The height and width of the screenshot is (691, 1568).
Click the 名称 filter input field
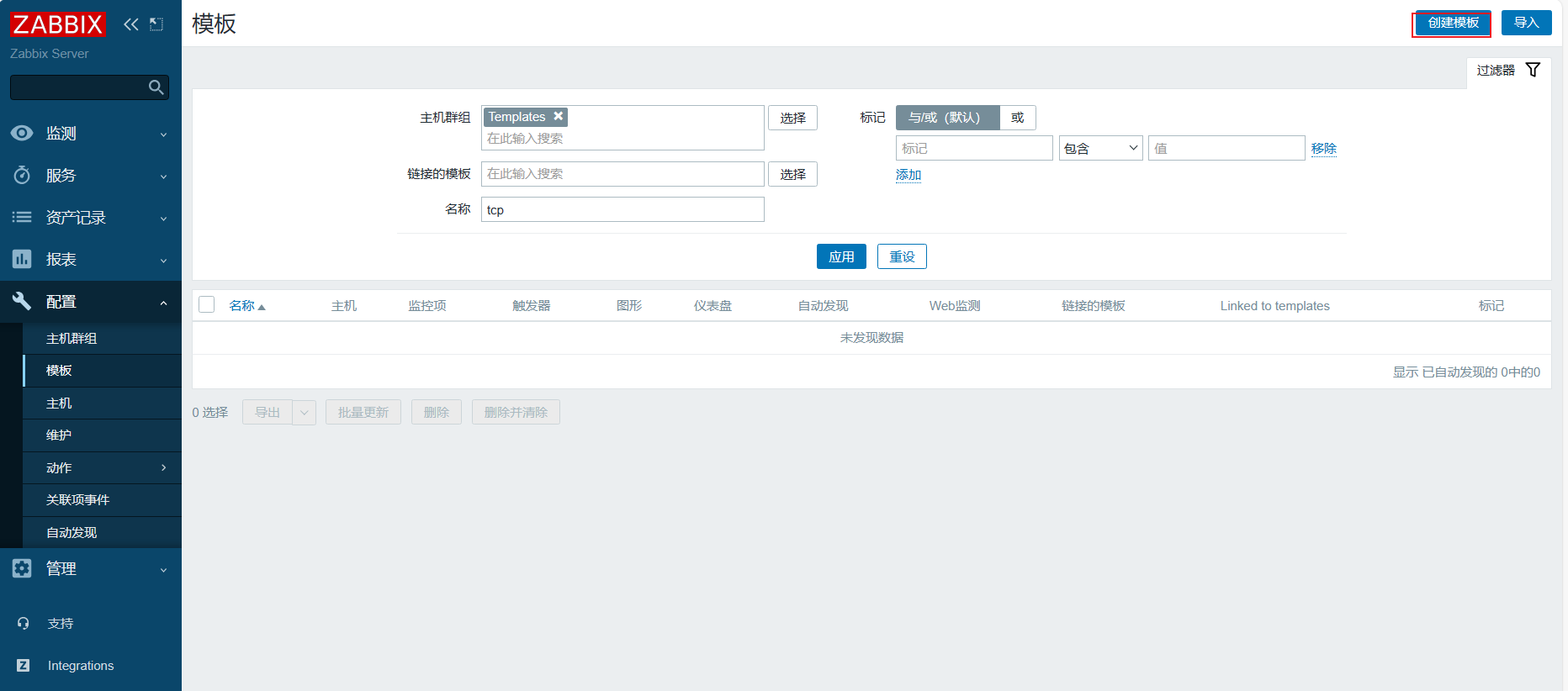622,209
